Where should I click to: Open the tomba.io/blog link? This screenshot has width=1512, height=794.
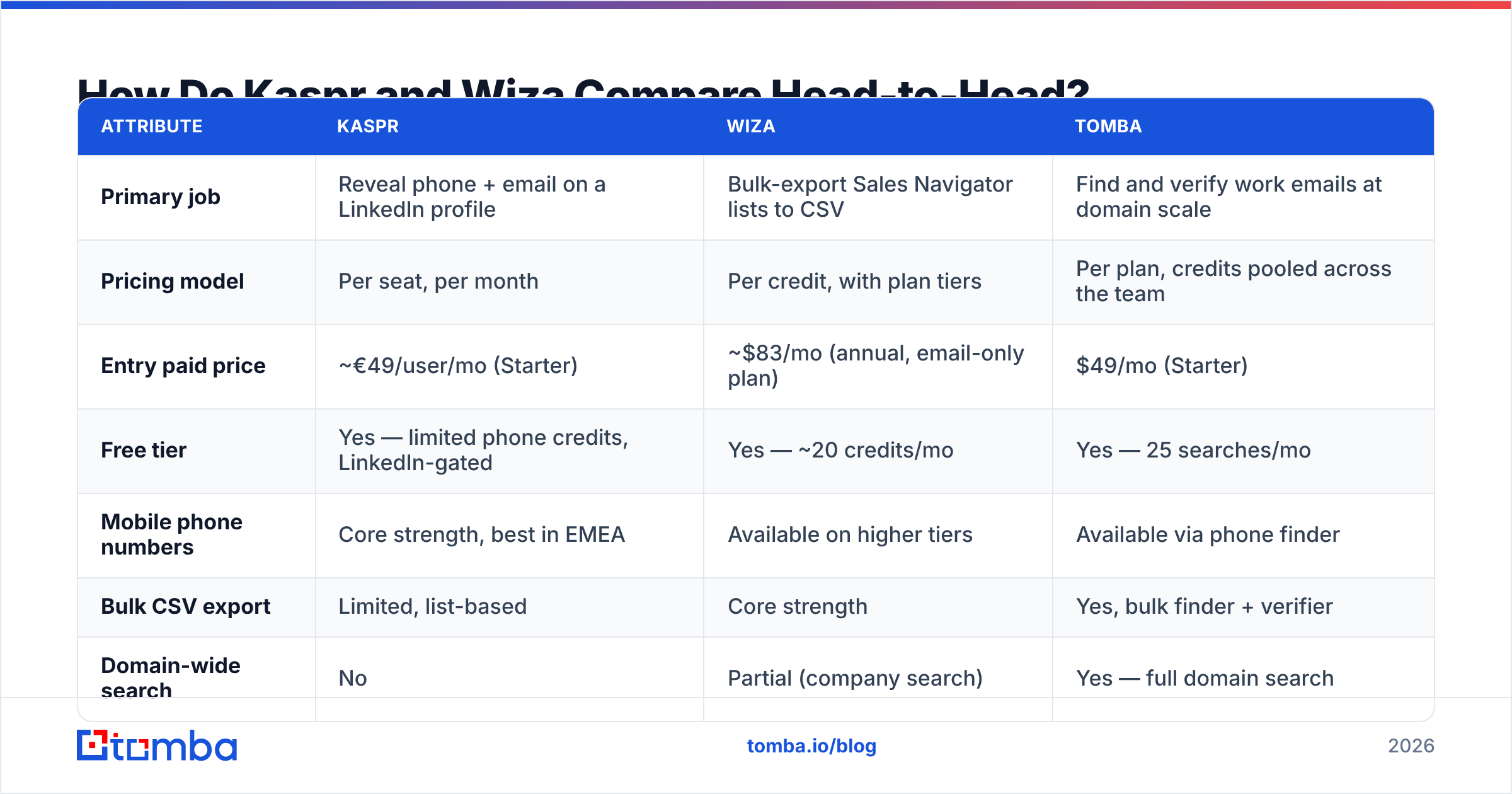coord(811,746)
